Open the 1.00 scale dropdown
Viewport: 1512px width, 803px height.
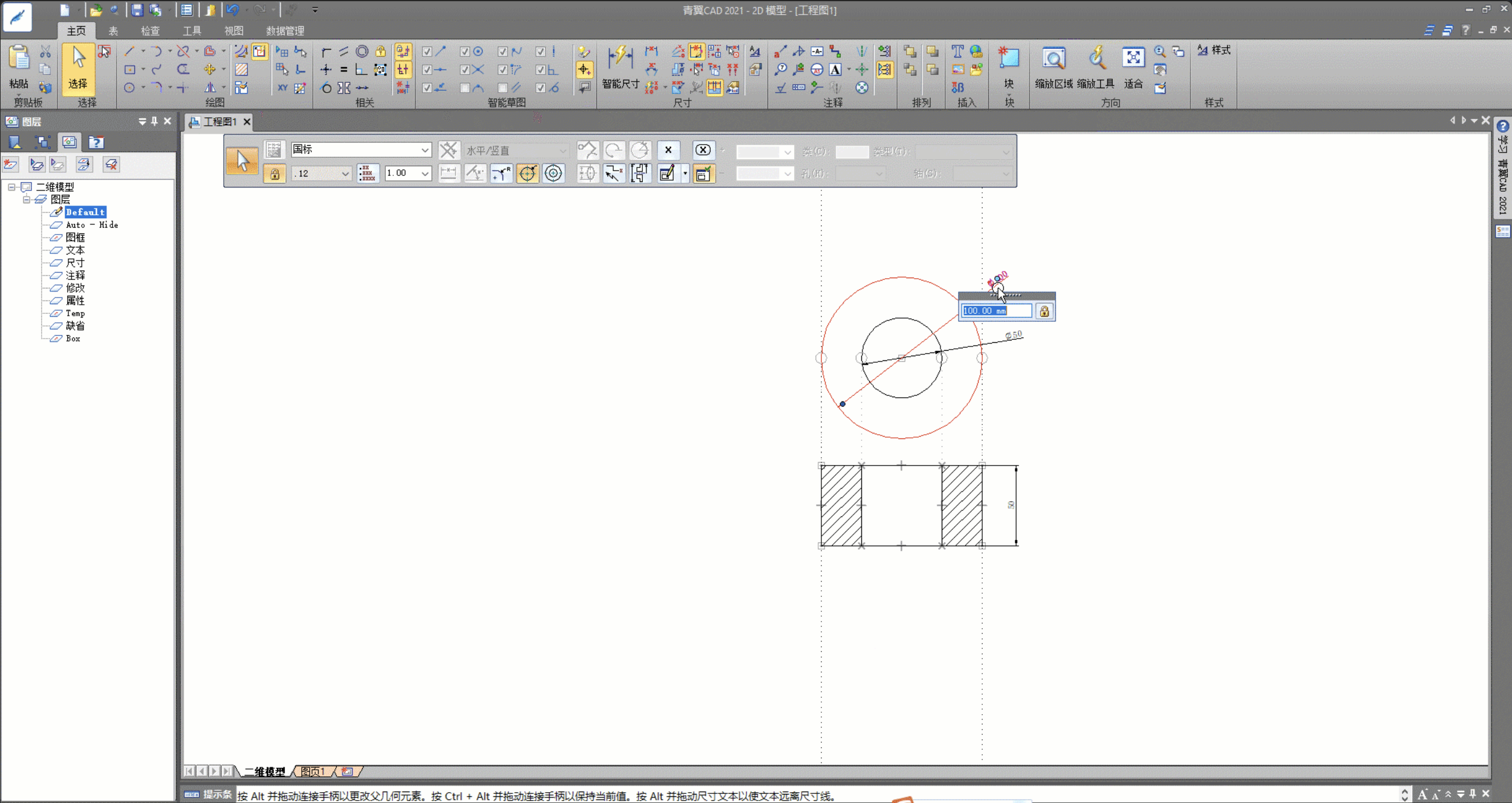click(425, 174)
